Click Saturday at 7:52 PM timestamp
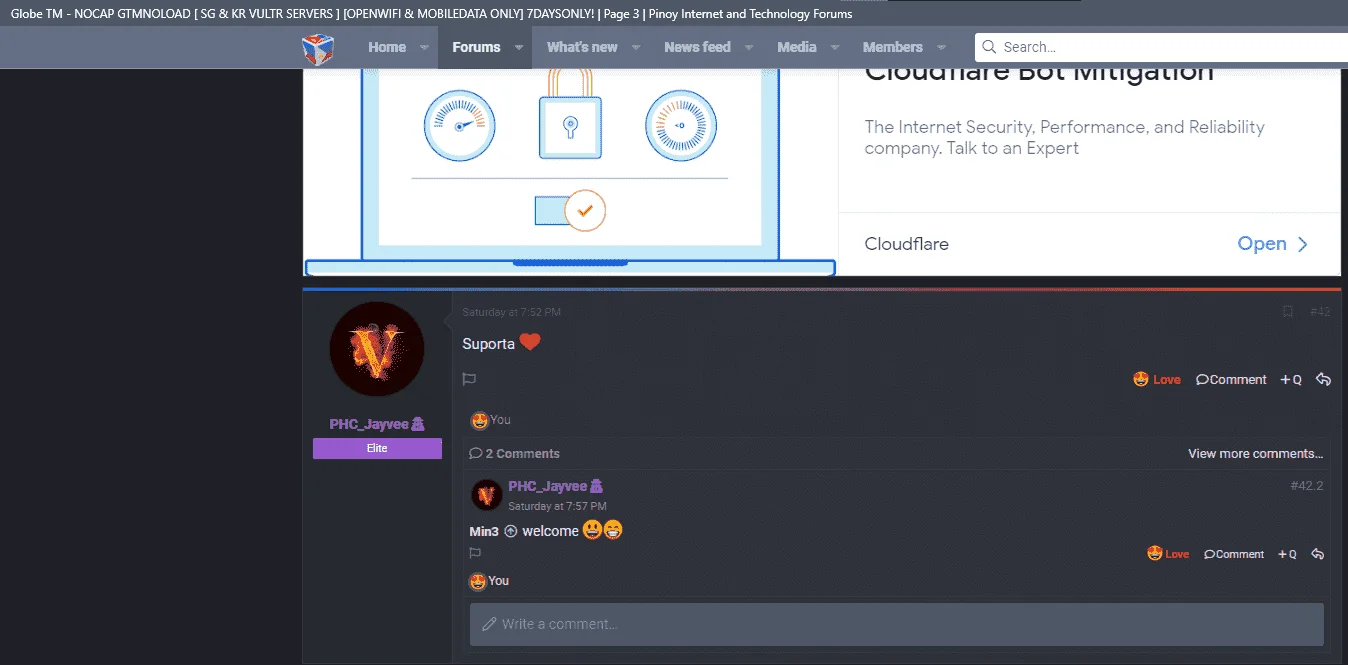 (x=511, y=312)
